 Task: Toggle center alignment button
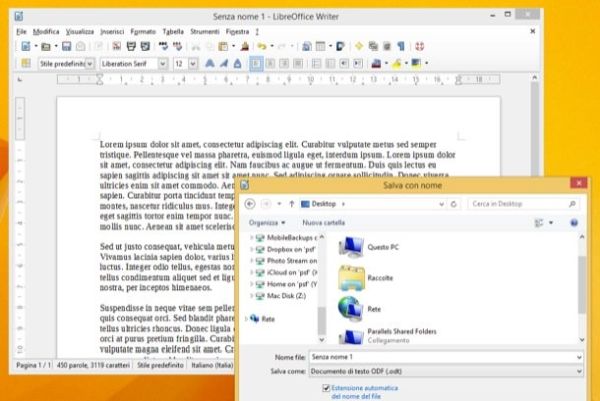tap(270, 64)
